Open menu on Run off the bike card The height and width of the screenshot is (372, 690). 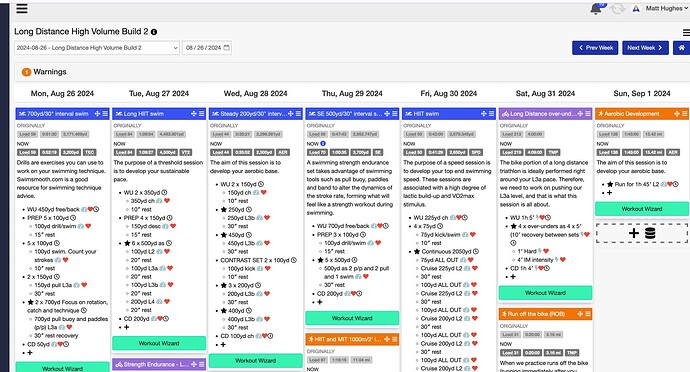[x=588, y=314]
